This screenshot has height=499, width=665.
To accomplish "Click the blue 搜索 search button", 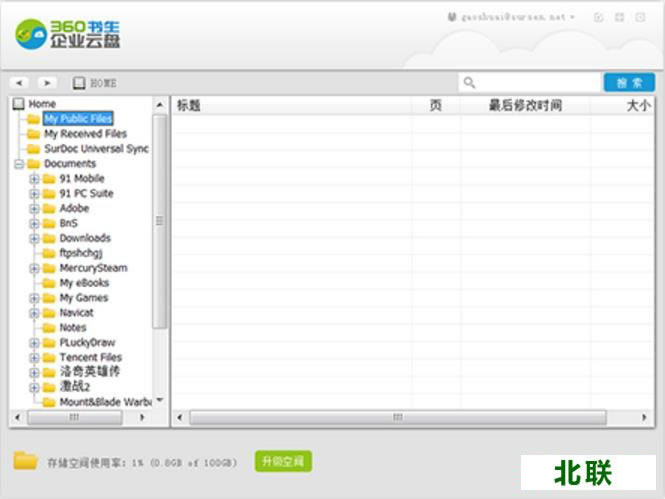I will click(629, 83).
